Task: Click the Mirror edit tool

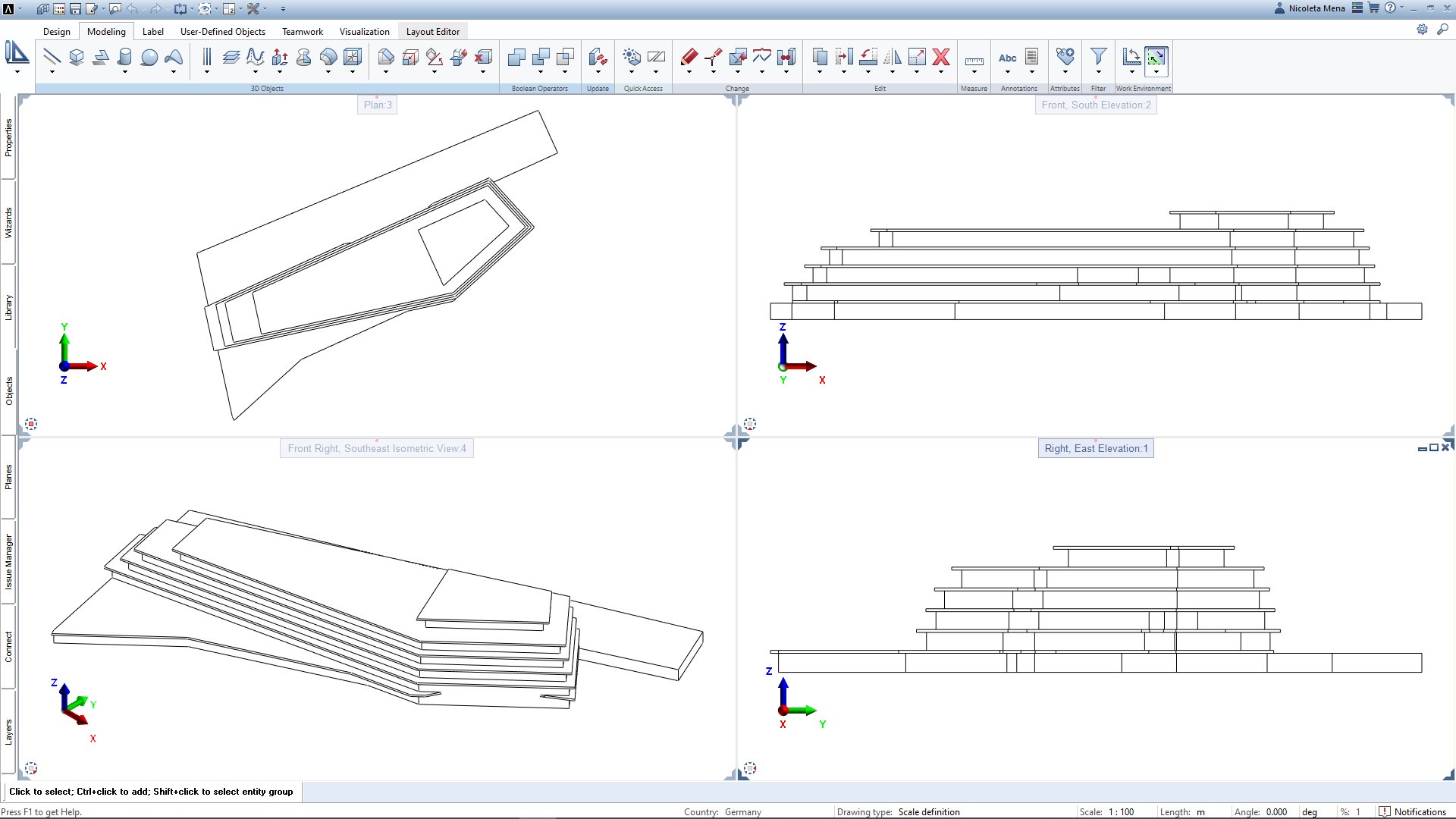Action: (x=893, y=57)
